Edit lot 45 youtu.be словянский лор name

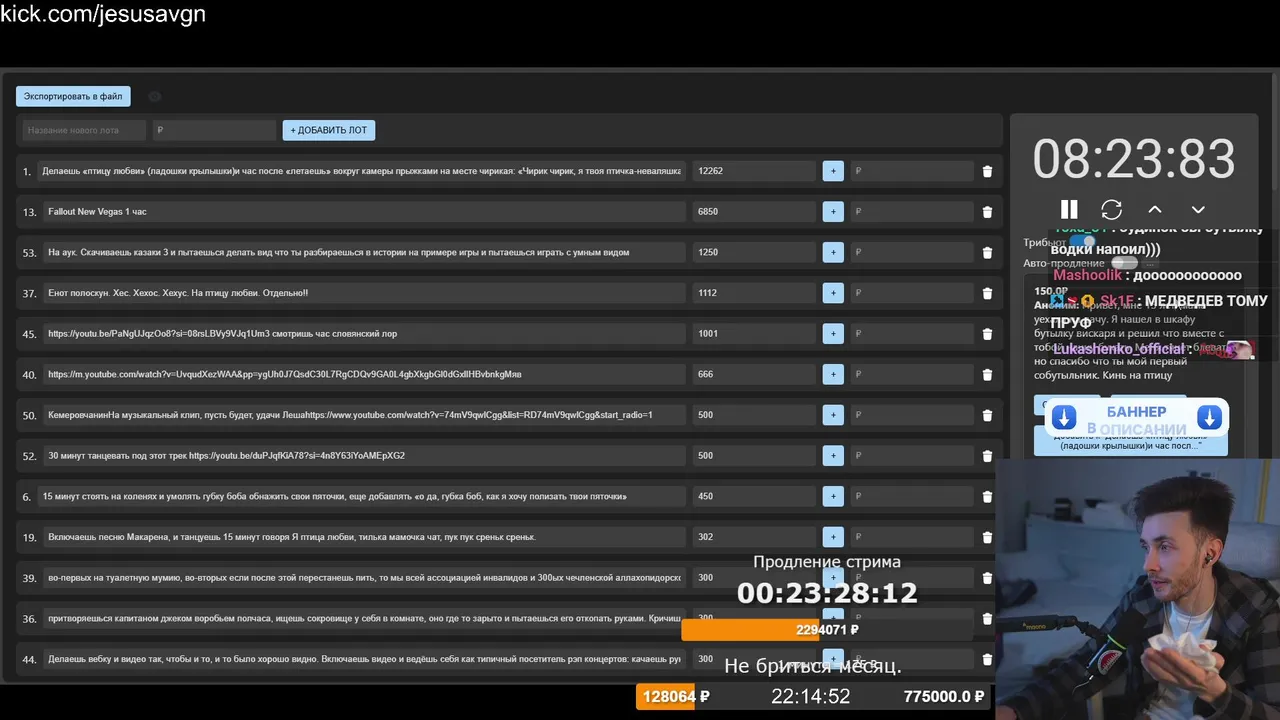tap(364, 334)
